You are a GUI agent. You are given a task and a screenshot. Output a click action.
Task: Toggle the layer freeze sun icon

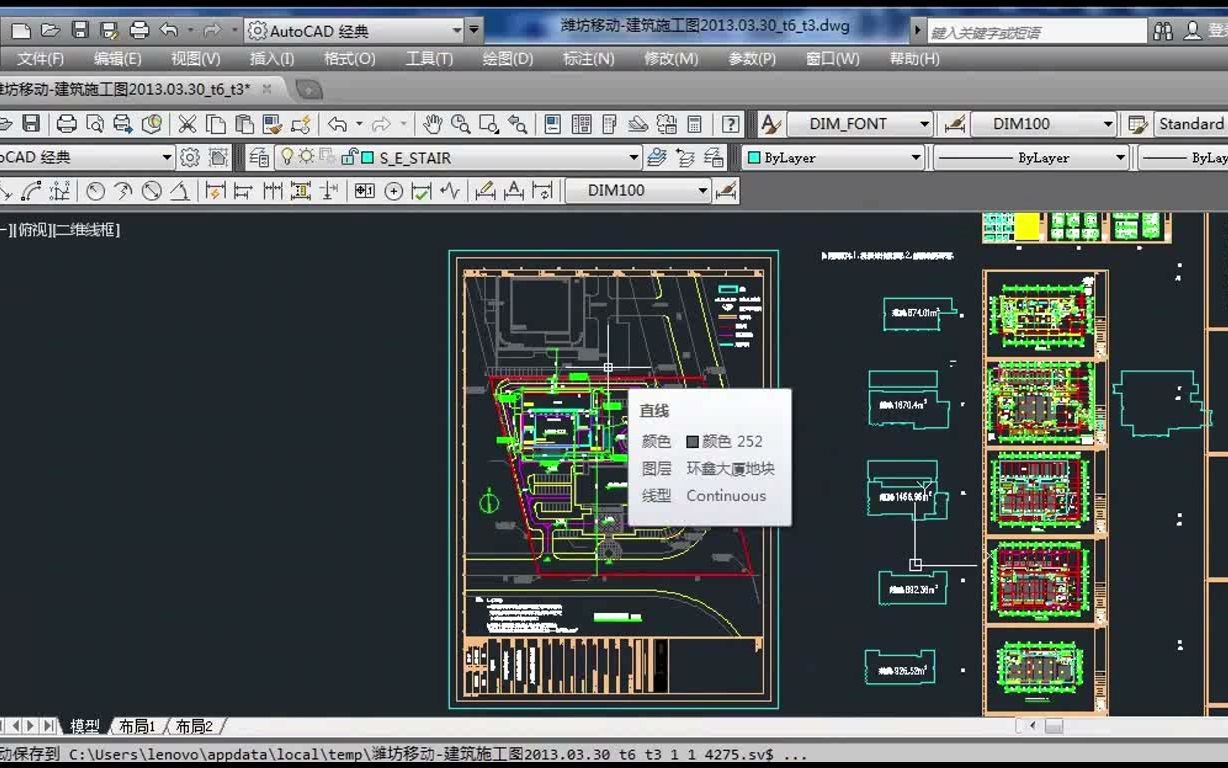pos(306,157)
